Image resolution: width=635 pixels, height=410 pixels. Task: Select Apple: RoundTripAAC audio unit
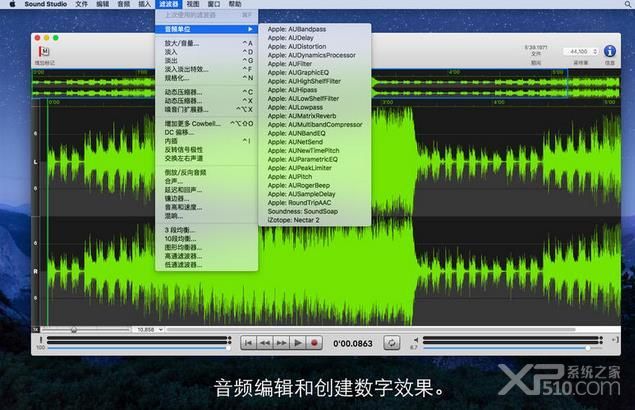315,203
